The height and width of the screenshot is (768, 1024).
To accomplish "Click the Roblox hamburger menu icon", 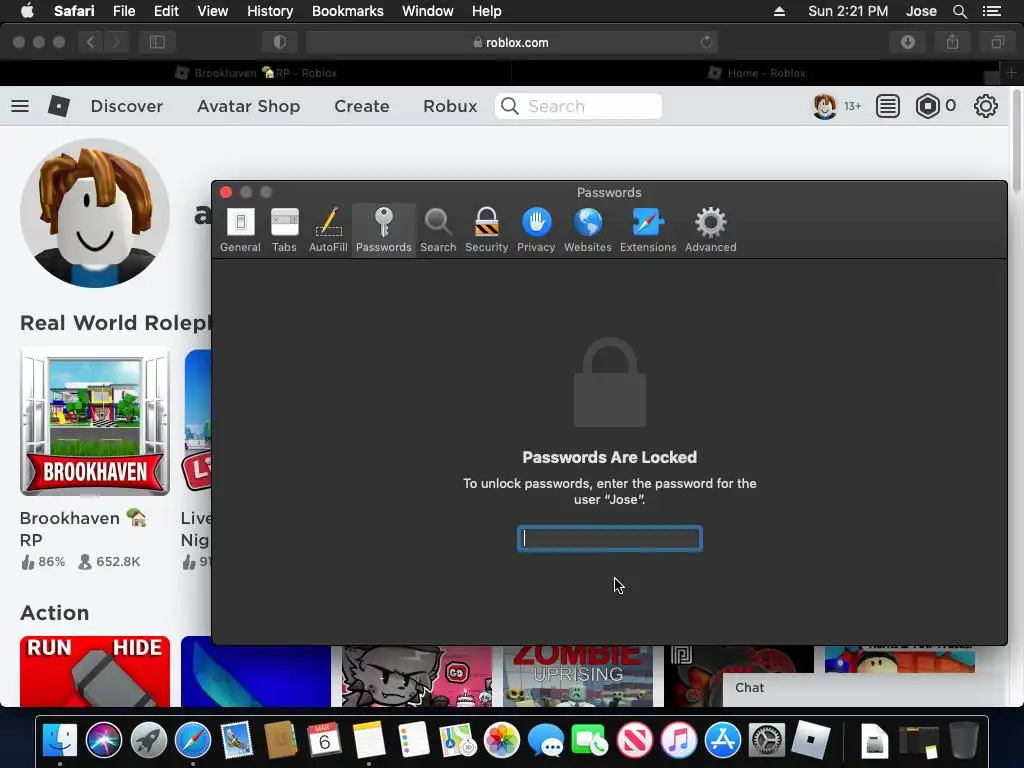I will (20, 106).
